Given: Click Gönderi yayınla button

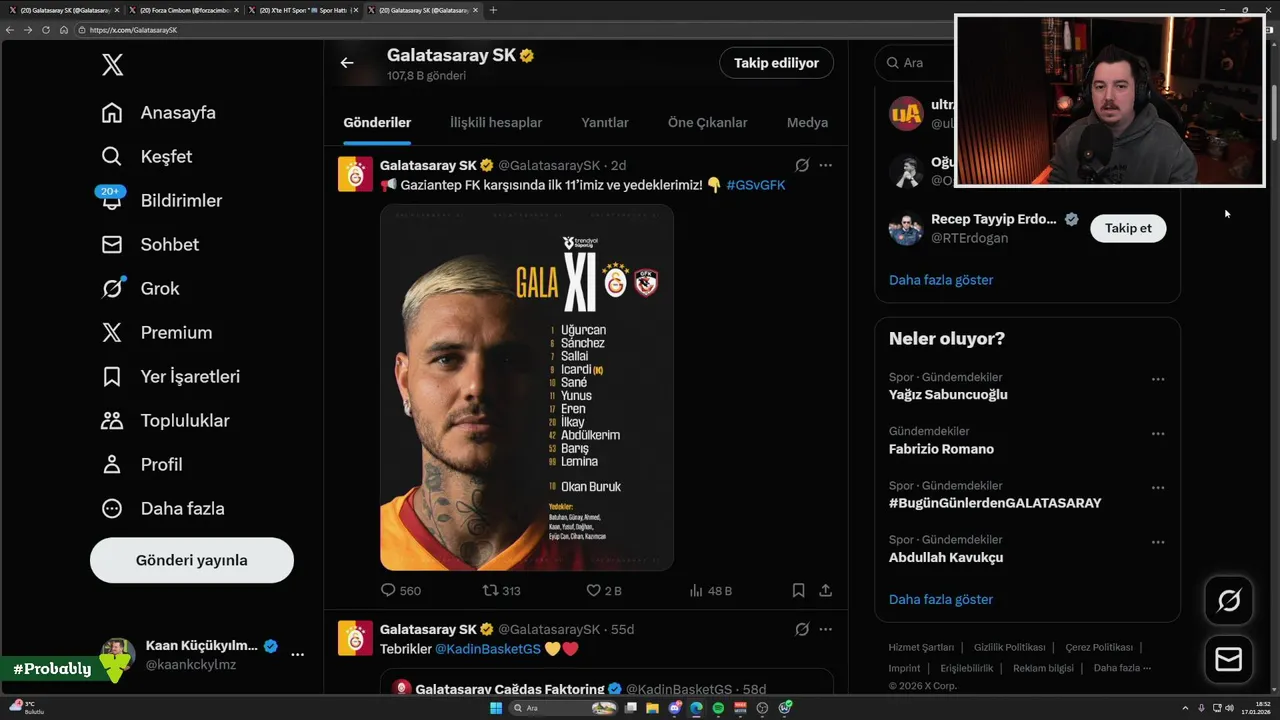Looking at the screenshot, I should (192, 560).
